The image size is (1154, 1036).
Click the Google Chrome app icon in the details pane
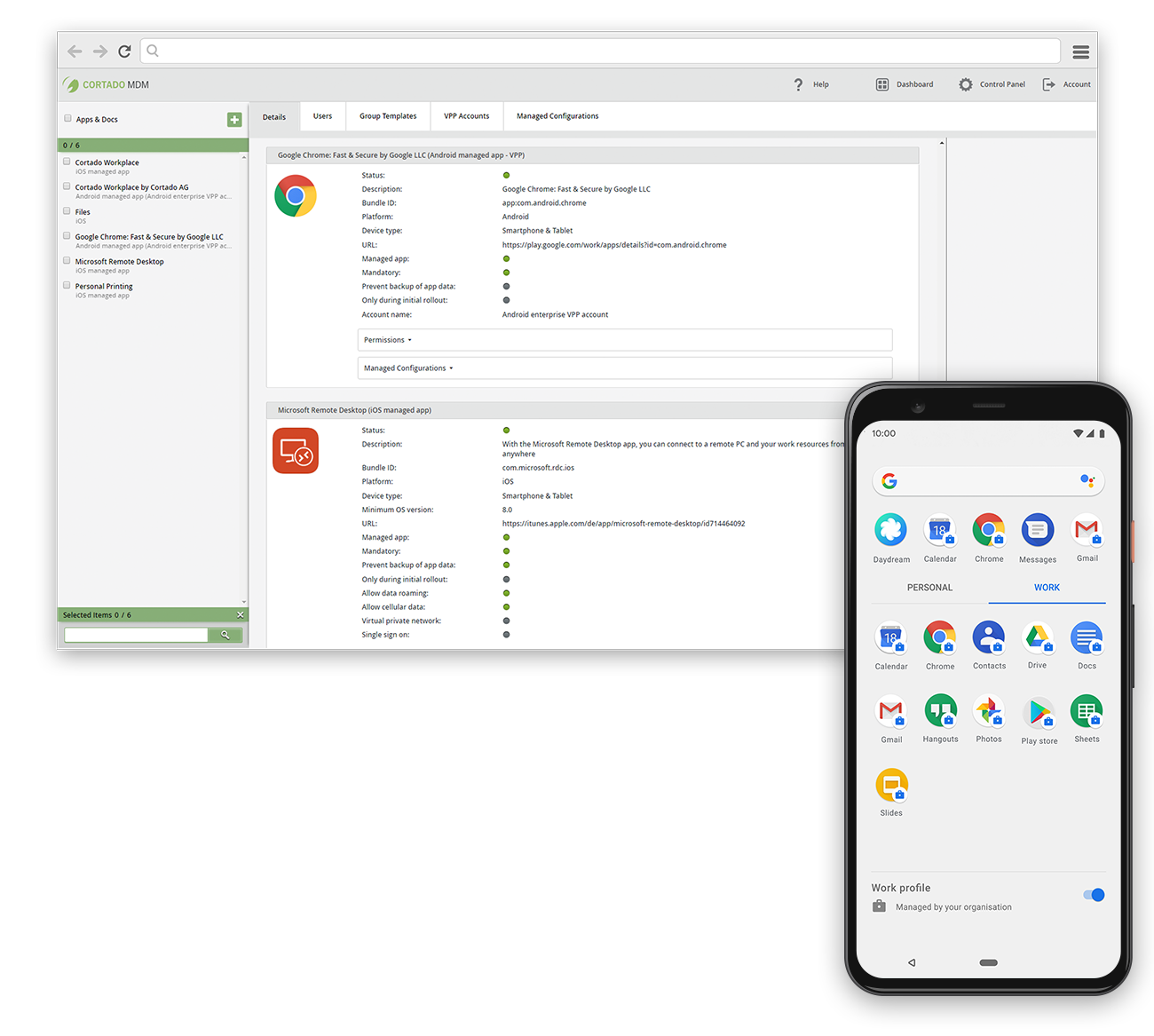[296, 196]
